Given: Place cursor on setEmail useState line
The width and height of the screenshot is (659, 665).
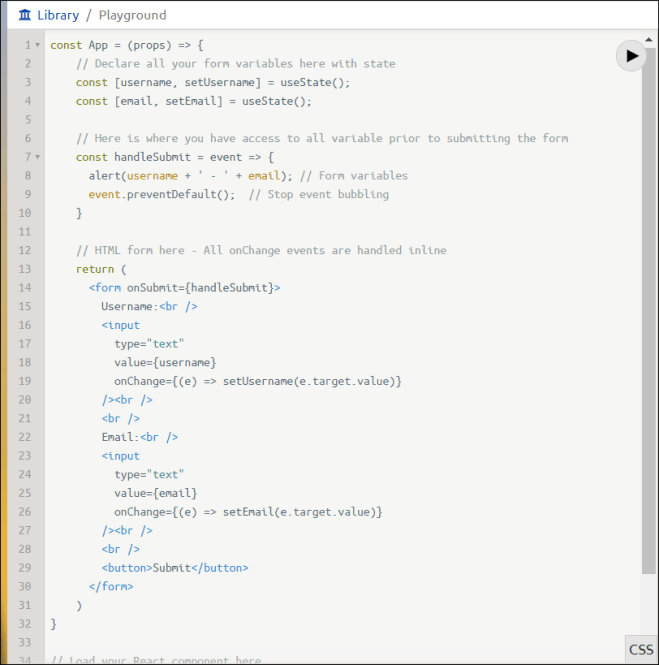Looking at the screenshot, I should [x=194, y=101].
